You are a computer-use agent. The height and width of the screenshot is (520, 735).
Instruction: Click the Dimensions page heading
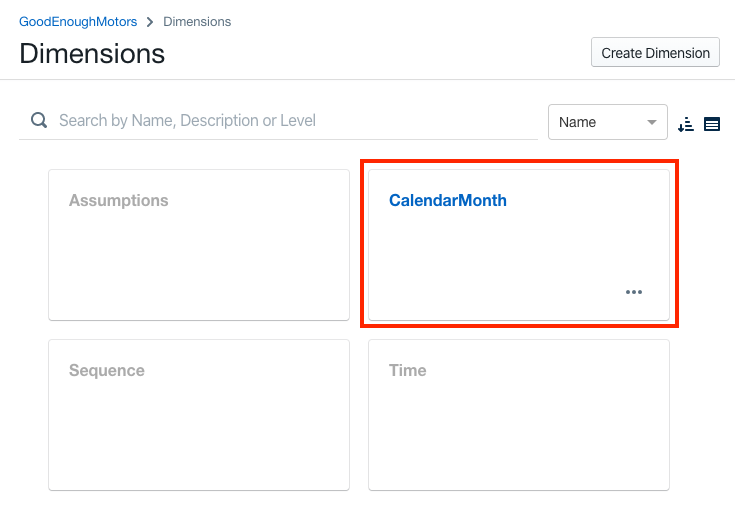click(92, 53)
